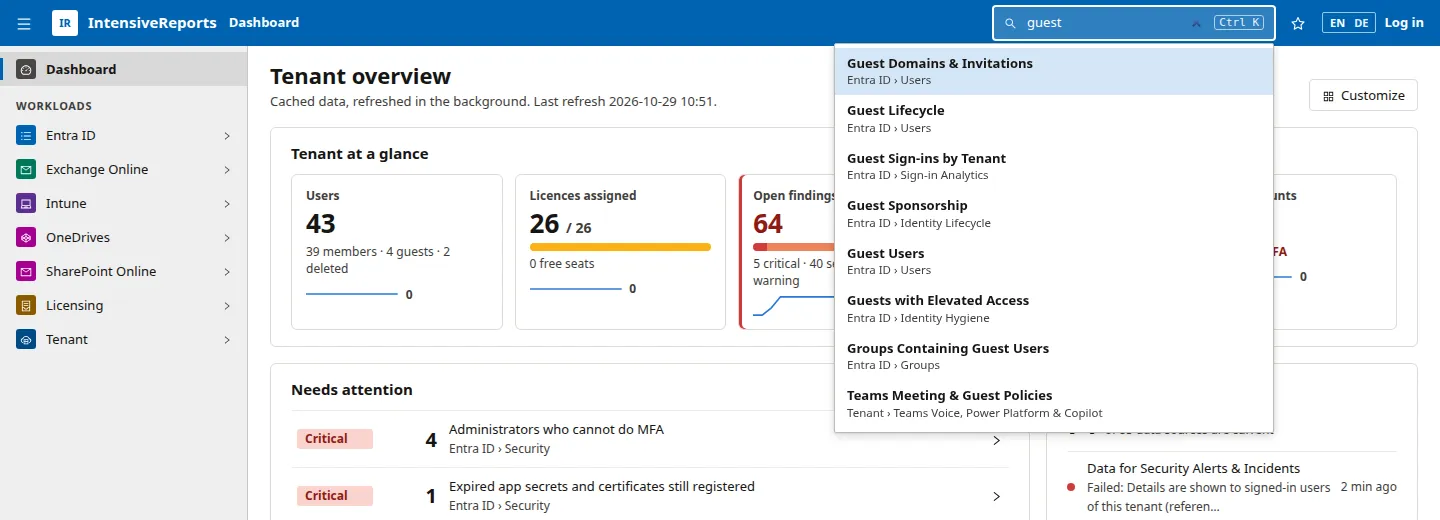This screenshot has width=1440, height=520.
Task: Click the grid icon inside Customize
Action: coord(1328,96)
